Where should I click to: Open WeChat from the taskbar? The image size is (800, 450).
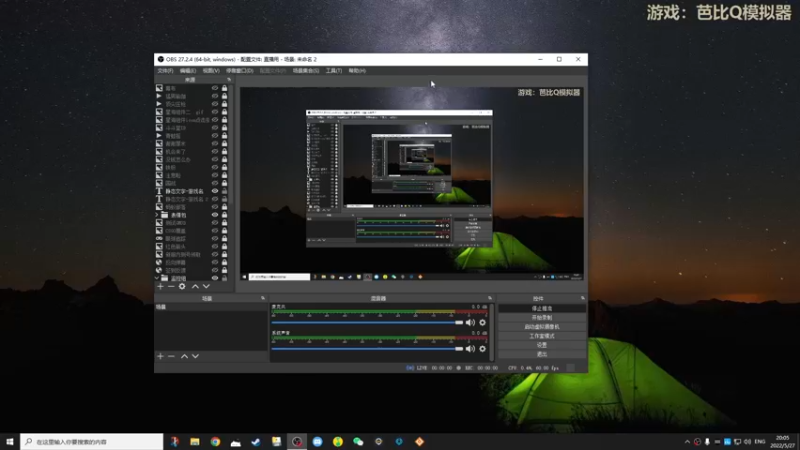tap(358, 442)
